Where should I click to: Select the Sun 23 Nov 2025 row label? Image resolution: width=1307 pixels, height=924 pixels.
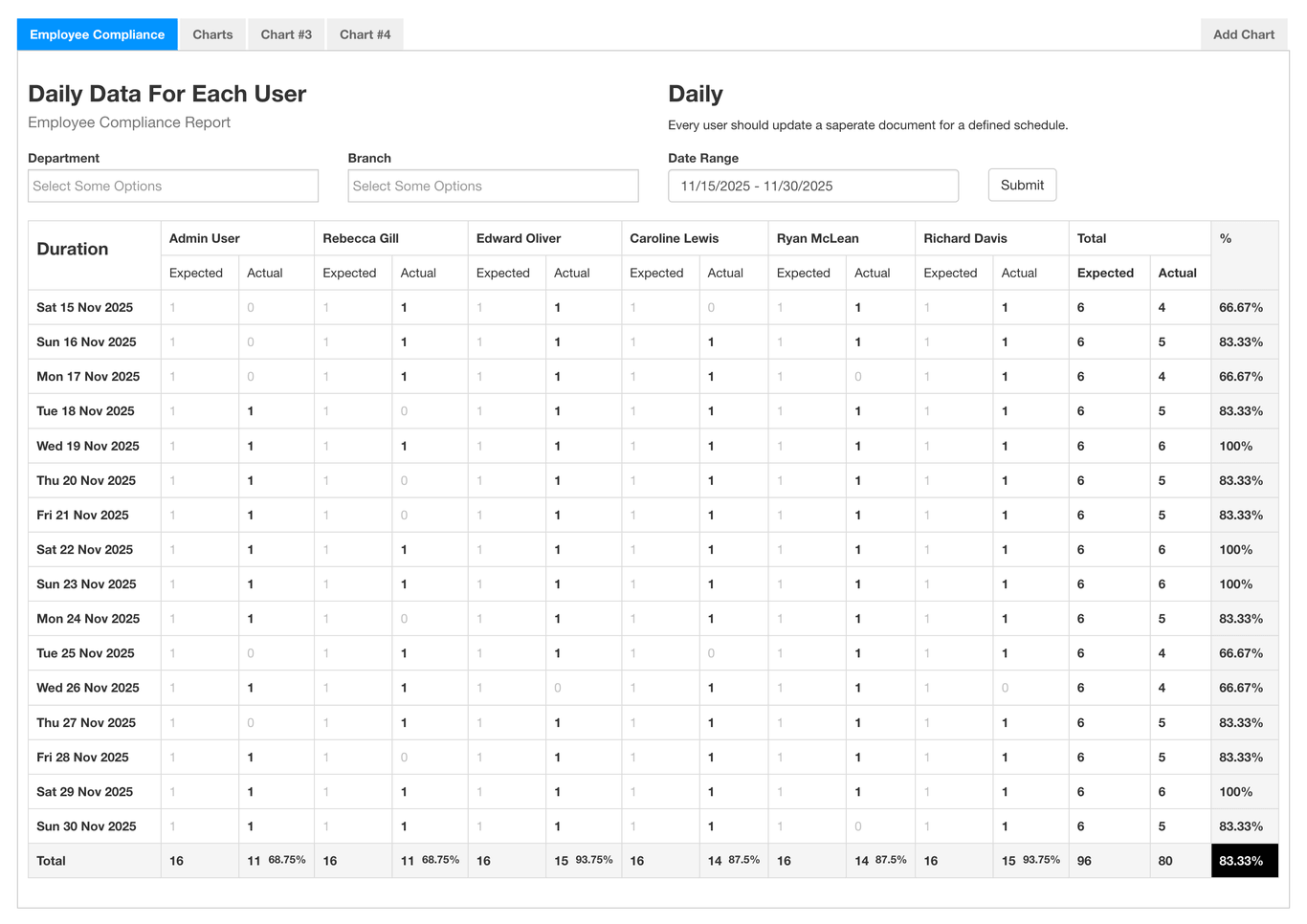(86, 583)
